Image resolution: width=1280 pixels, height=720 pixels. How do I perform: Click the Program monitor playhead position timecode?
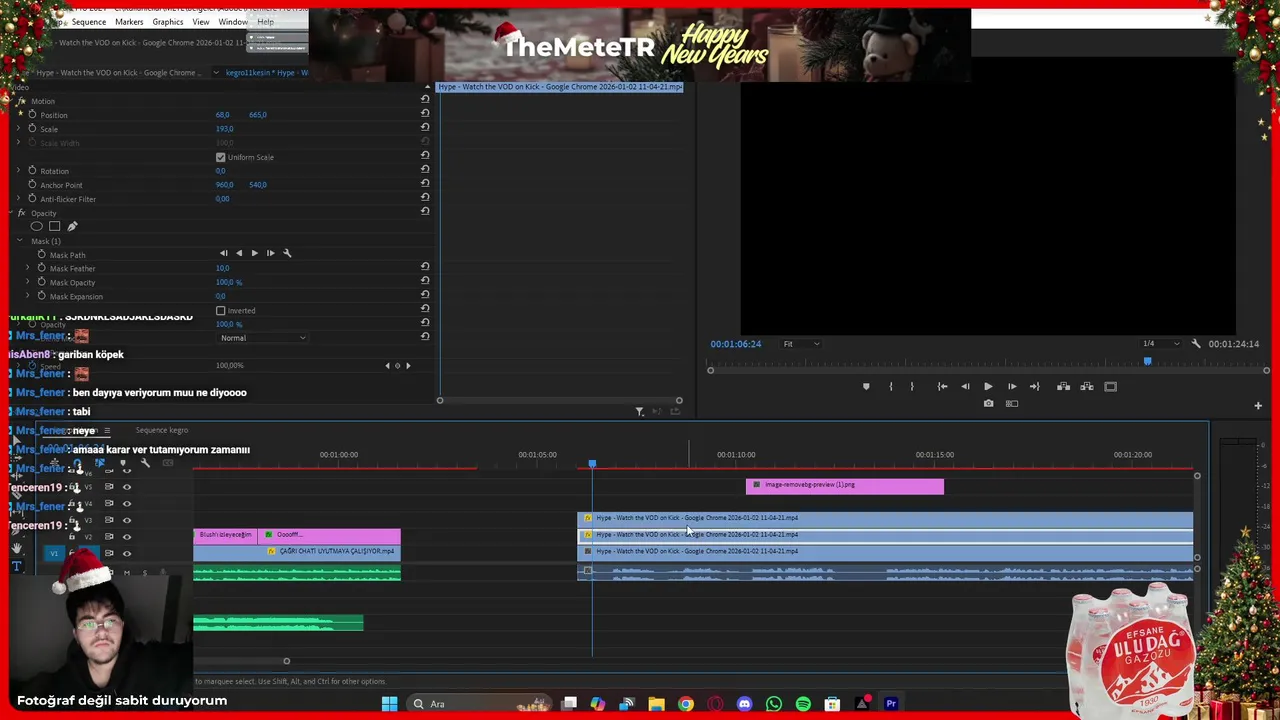pyautogui.click(x=735, y=343)
